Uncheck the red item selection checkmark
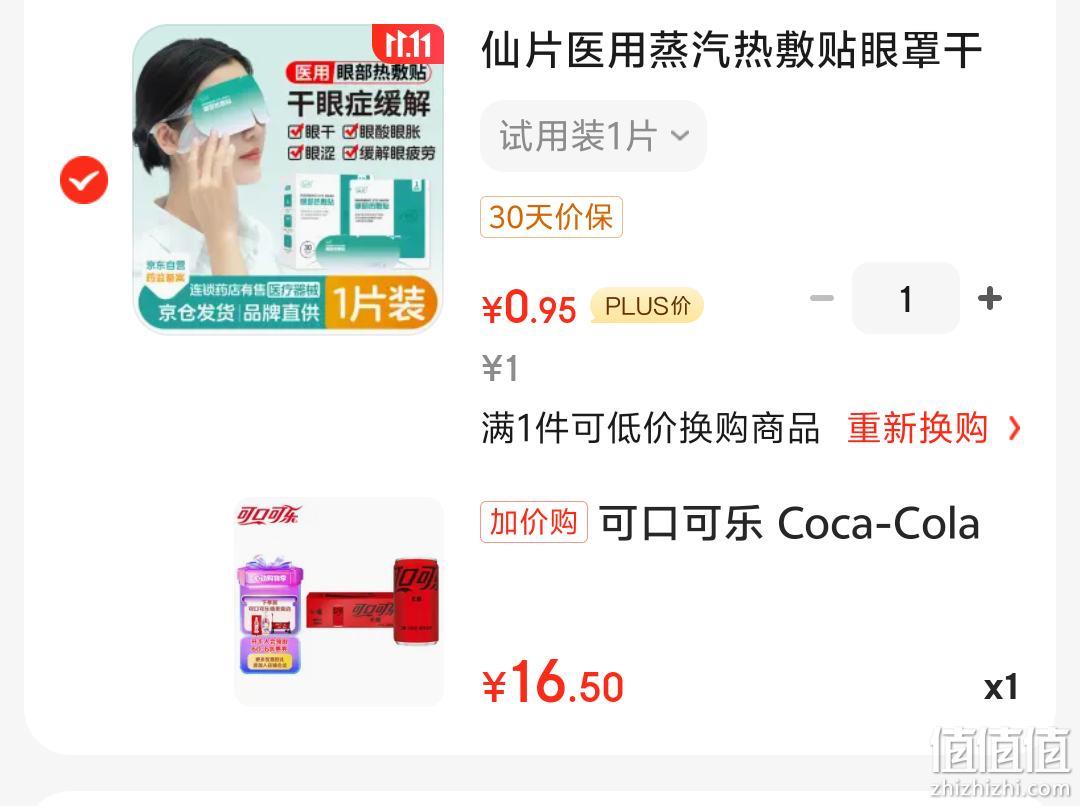Image resolution: width=1080 pixels, height=806 pixels. [x=84, y=180]
